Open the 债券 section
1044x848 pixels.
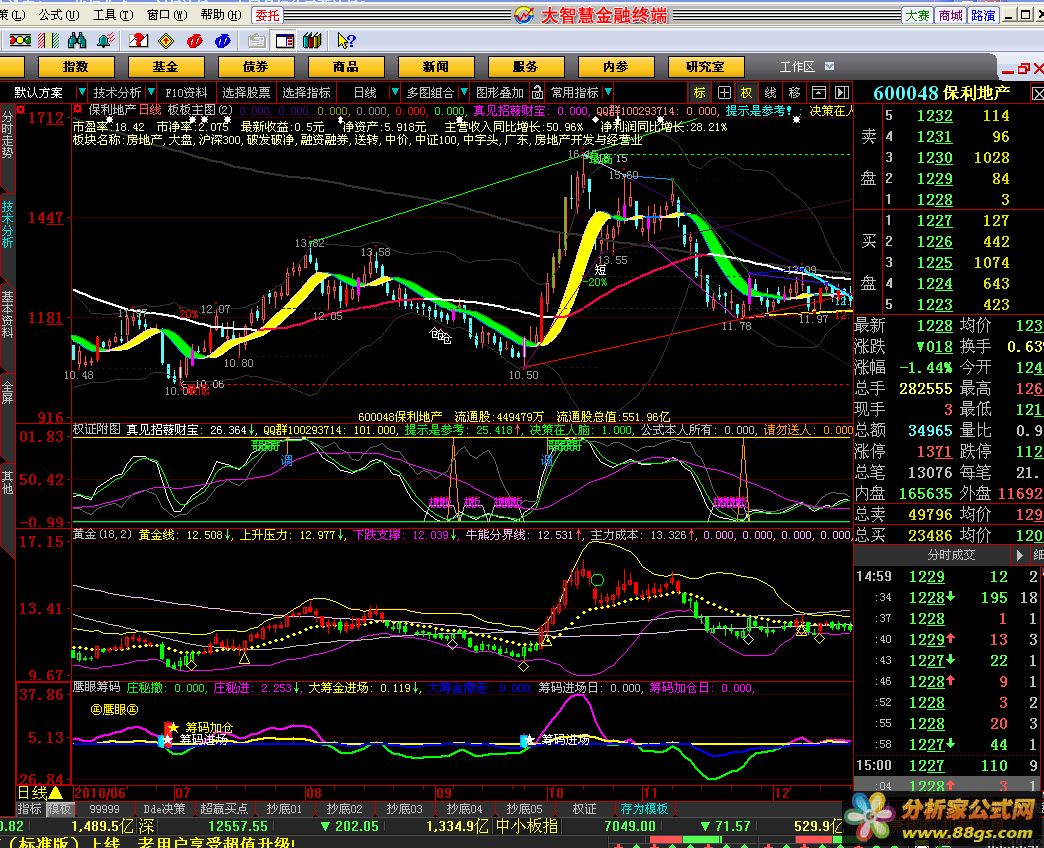click(256, 67)
